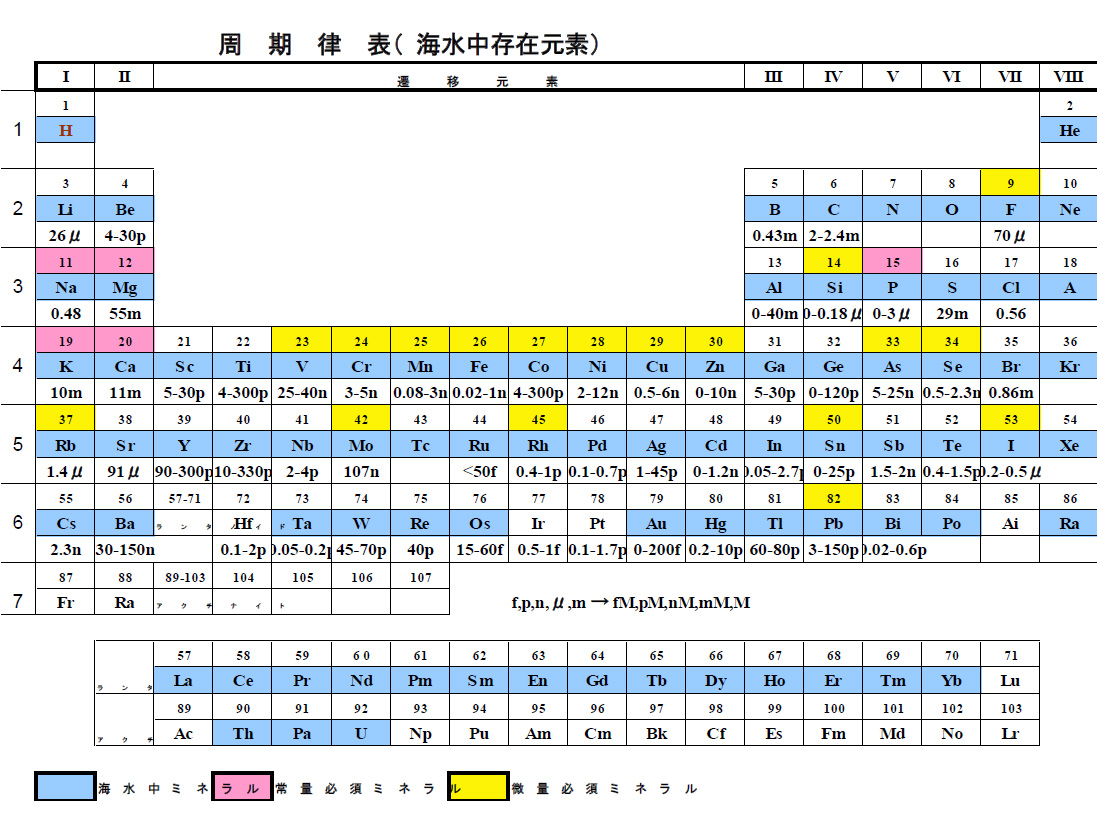
Task: Click the sodium concentration 0.48
Action: click(65, 314)
